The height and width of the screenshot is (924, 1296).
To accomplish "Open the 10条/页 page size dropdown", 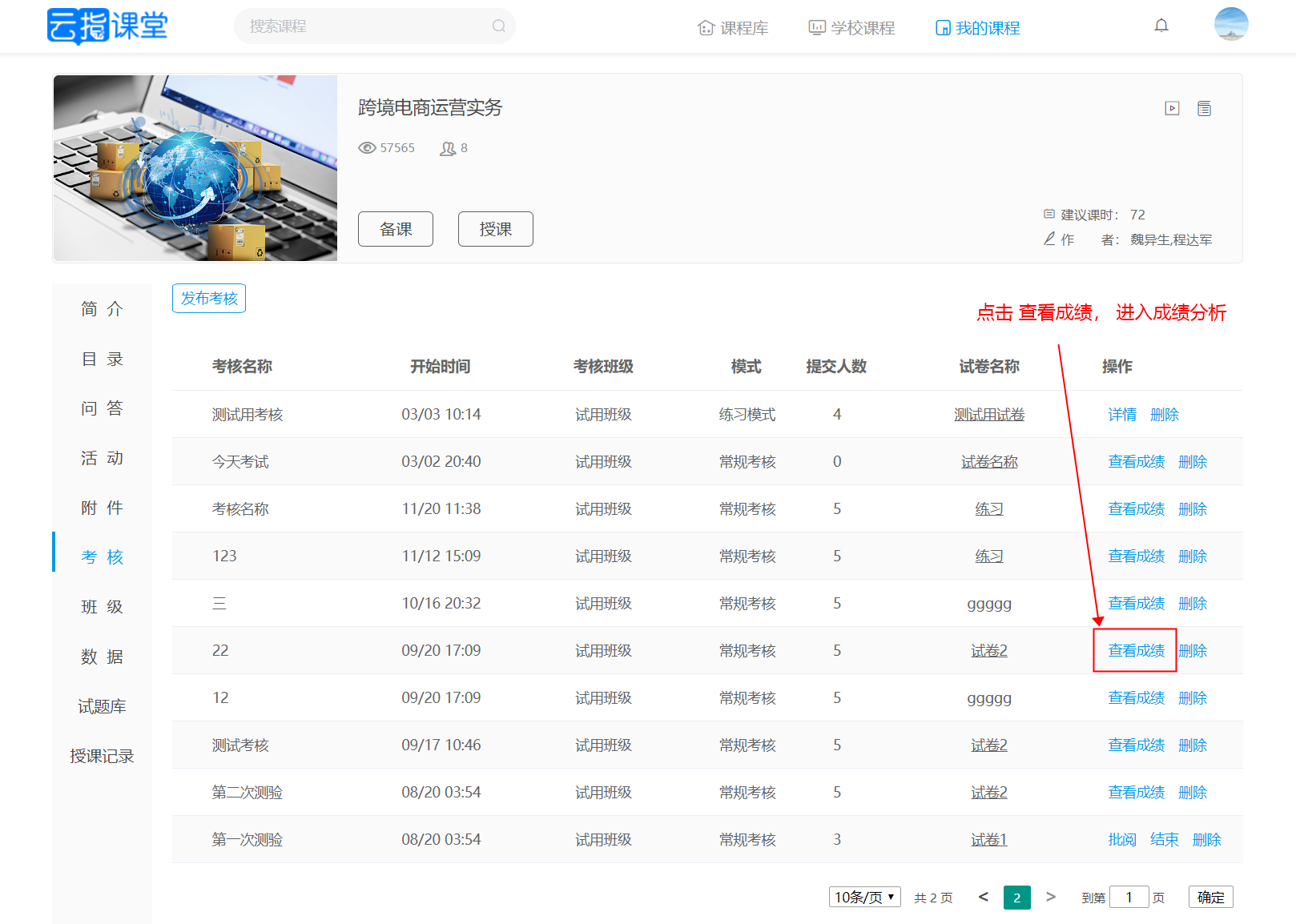I will click(865, 897).
